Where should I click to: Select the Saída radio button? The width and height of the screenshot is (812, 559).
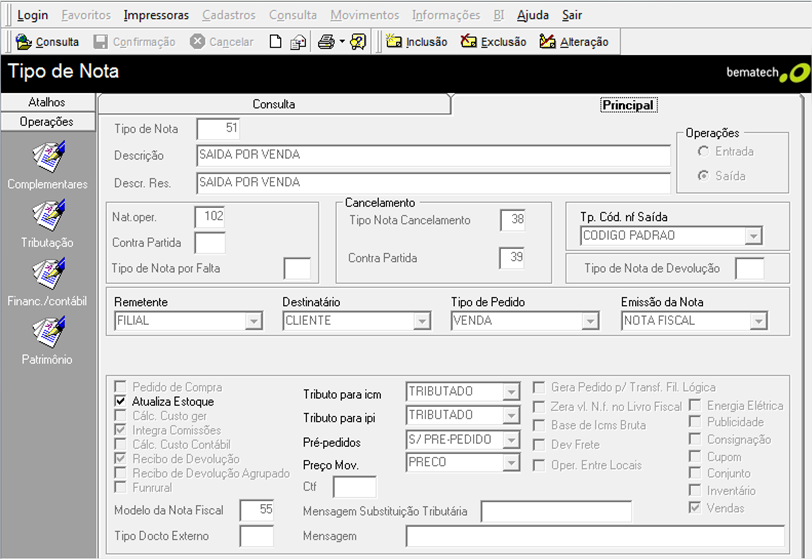pyautogui.click(x=703, y=176)
